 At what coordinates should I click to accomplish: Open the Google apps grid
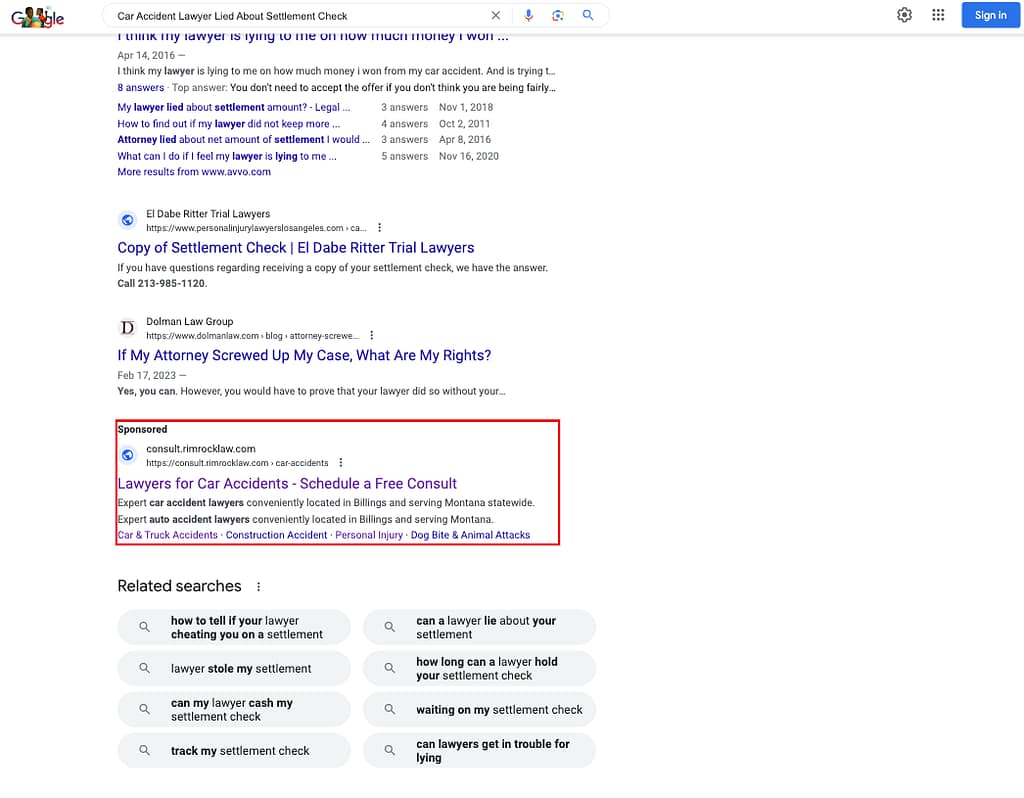click(938, 15)
